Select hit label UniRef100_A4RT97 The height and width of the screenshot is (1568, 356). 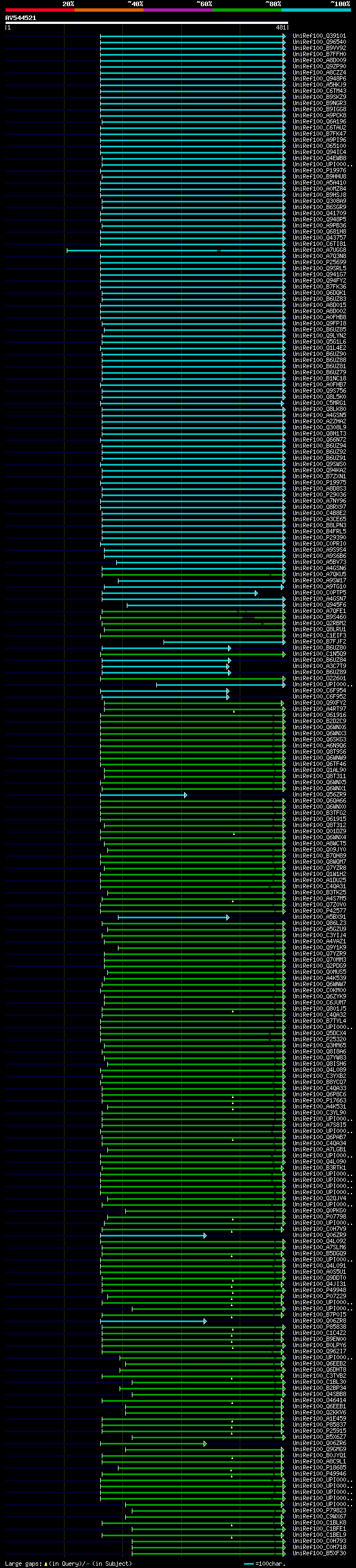pyautogui.click(x=319, y=709)
